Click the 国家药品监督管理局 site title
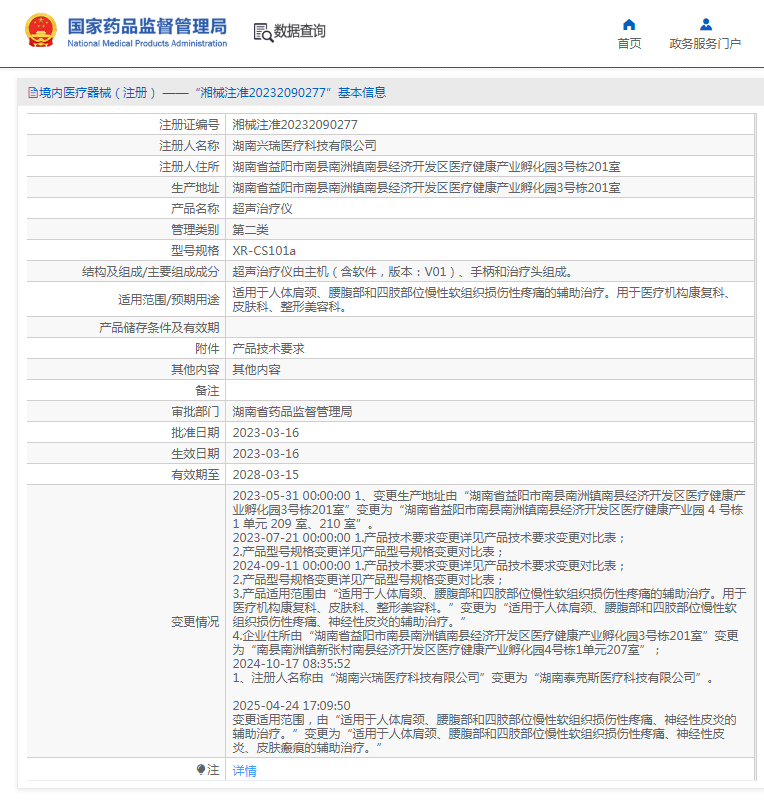Screen dimensions: 764x800 pos(147,26)
